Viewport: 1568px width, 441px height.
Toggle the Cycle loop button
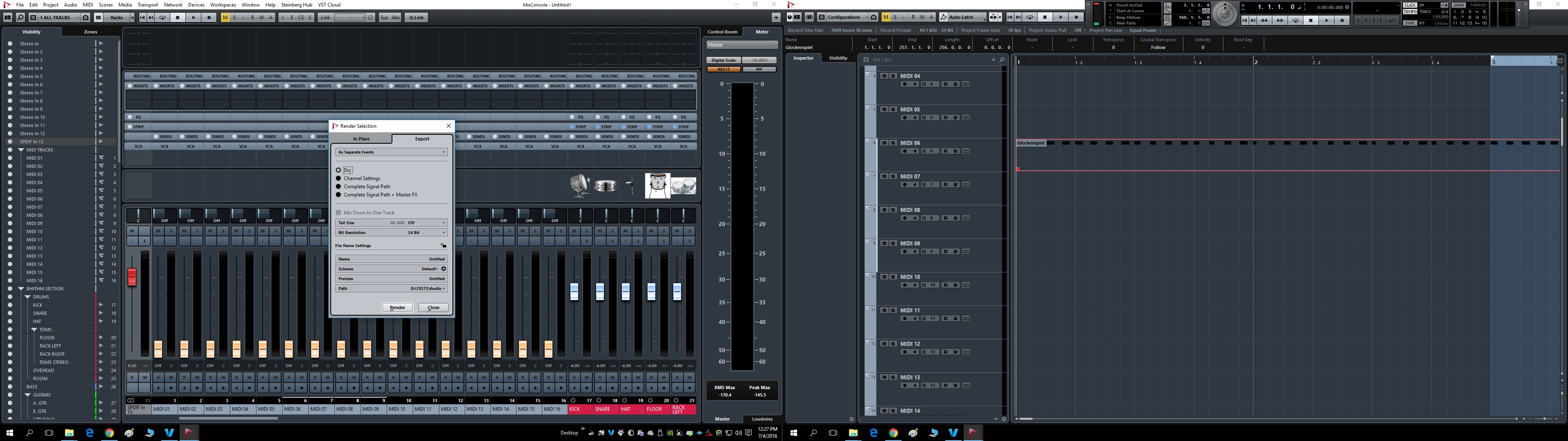[163, 18]
